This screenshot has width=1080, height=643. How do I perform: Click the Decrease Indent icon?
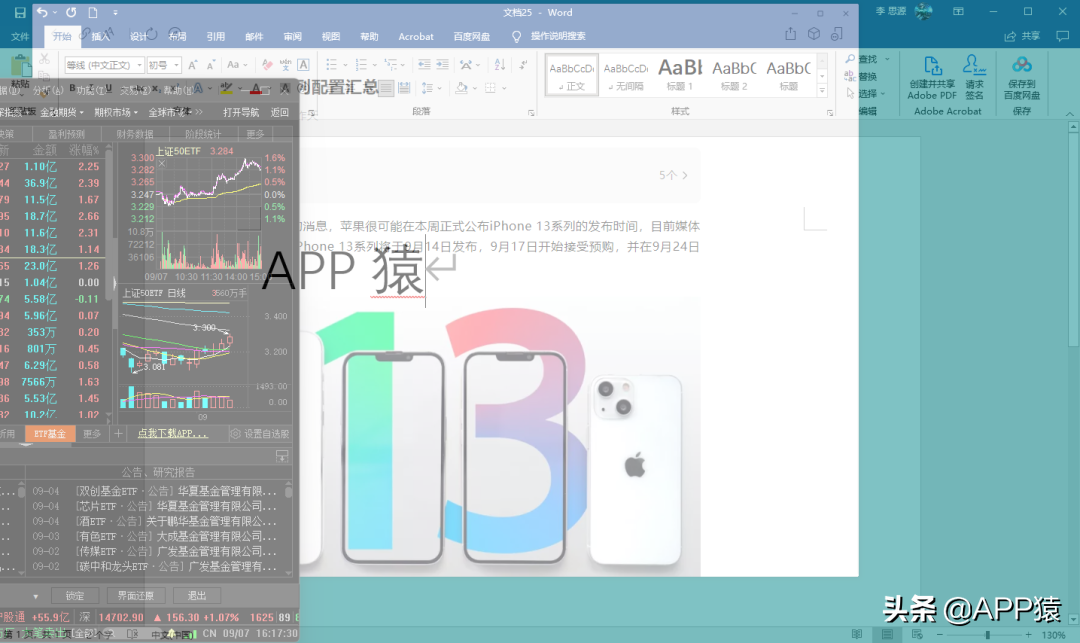[424, 65]
